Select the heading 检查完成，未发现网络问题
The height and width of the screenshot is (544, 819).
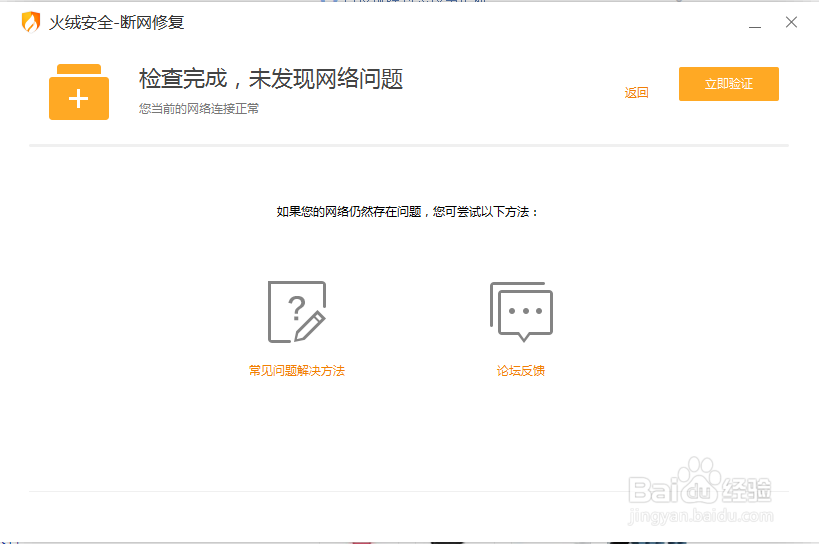tap(271, 79)
